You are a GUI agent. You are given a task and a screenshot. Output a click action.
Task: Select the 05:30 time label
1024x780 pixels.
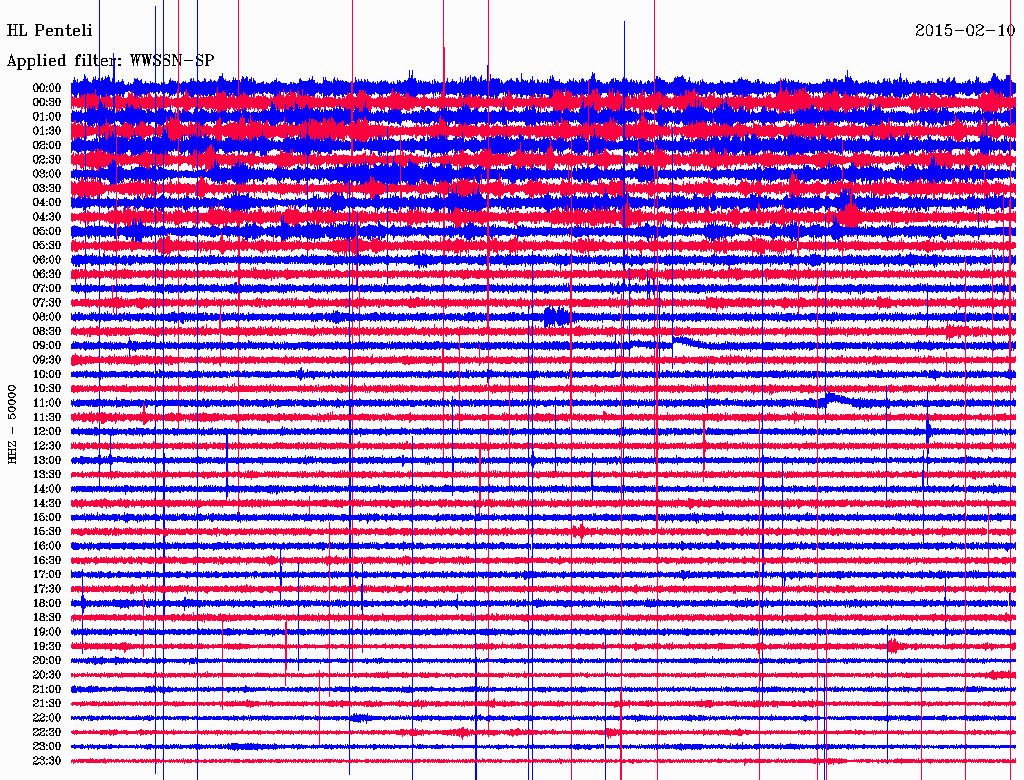(x=47, y=245)
